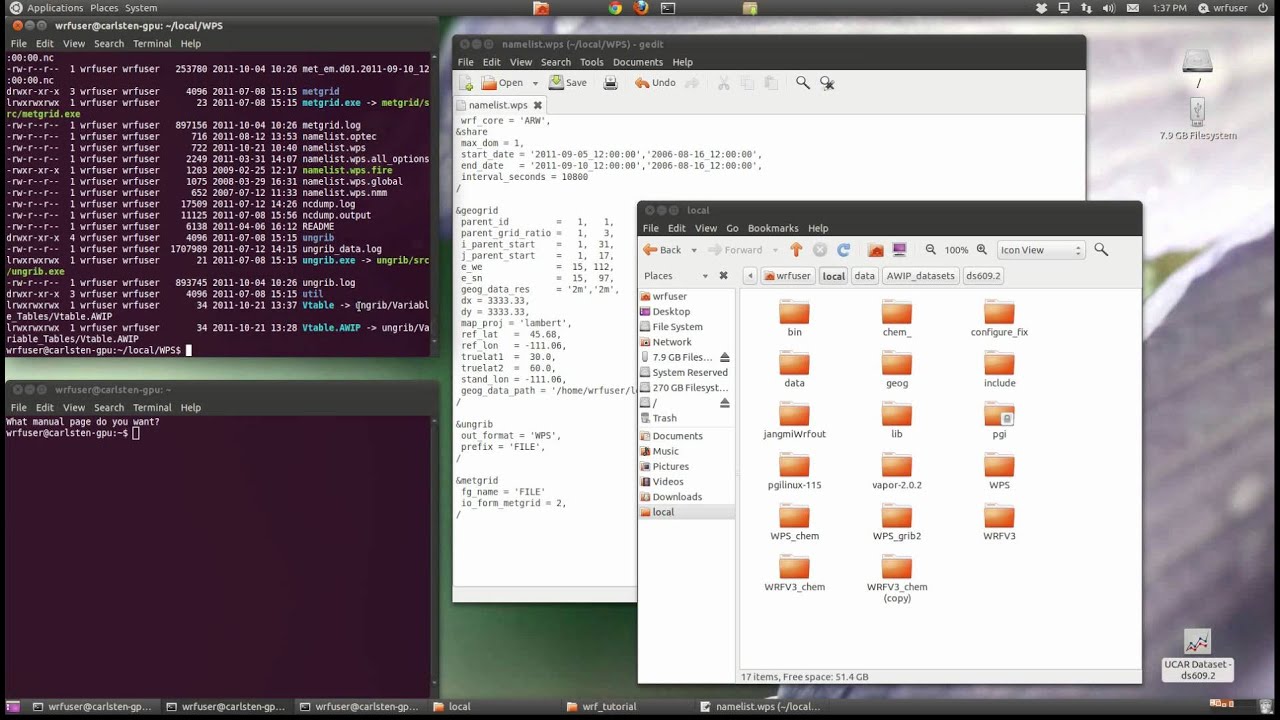Screen dimensions: 1280x720
Task: Eject the 7.9 GB Filesystem in sidebar
Action: click(725, 357)
